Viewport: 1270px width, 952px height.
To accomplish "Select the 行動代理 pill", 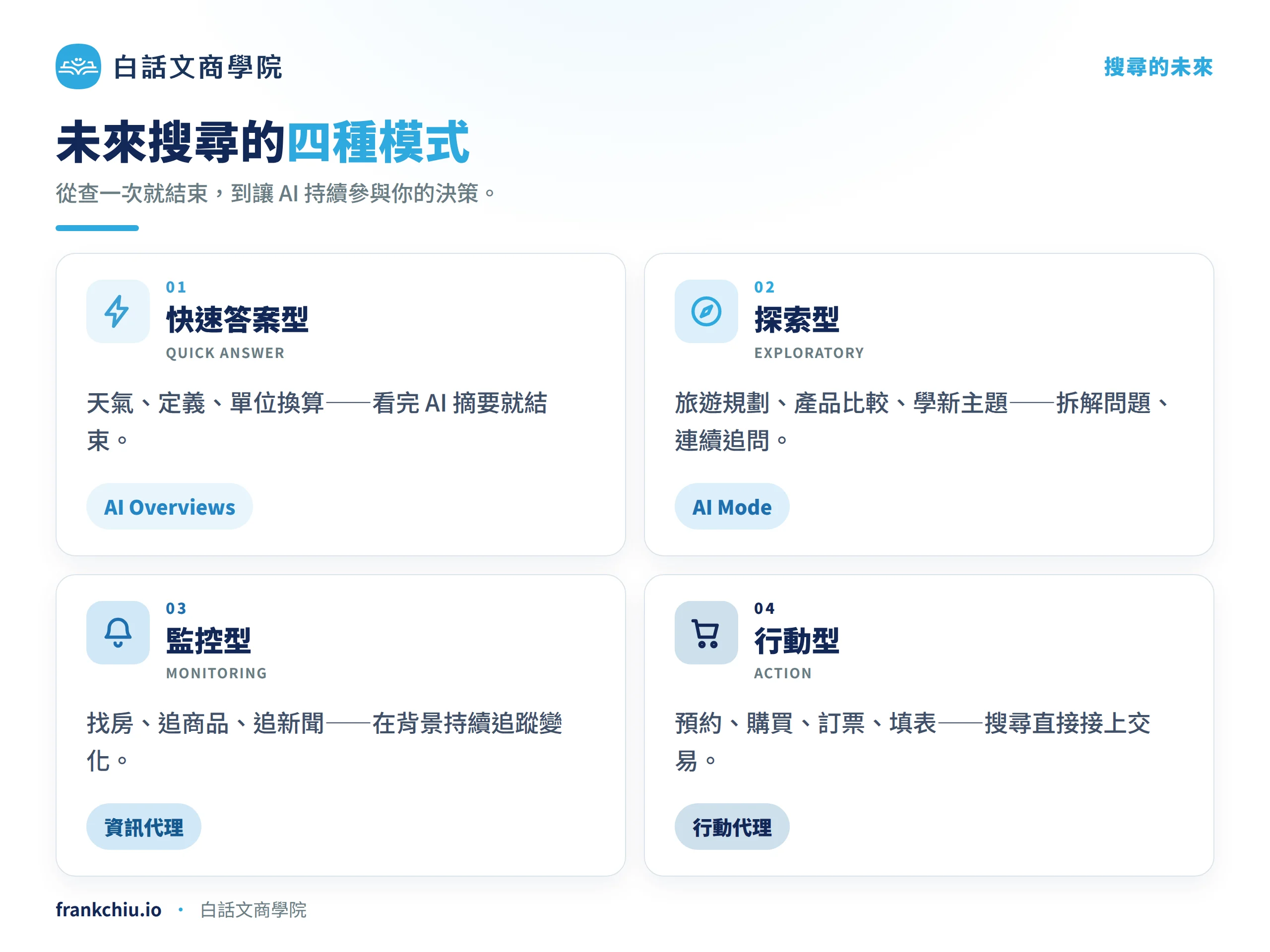I will (x=731, y=827).
